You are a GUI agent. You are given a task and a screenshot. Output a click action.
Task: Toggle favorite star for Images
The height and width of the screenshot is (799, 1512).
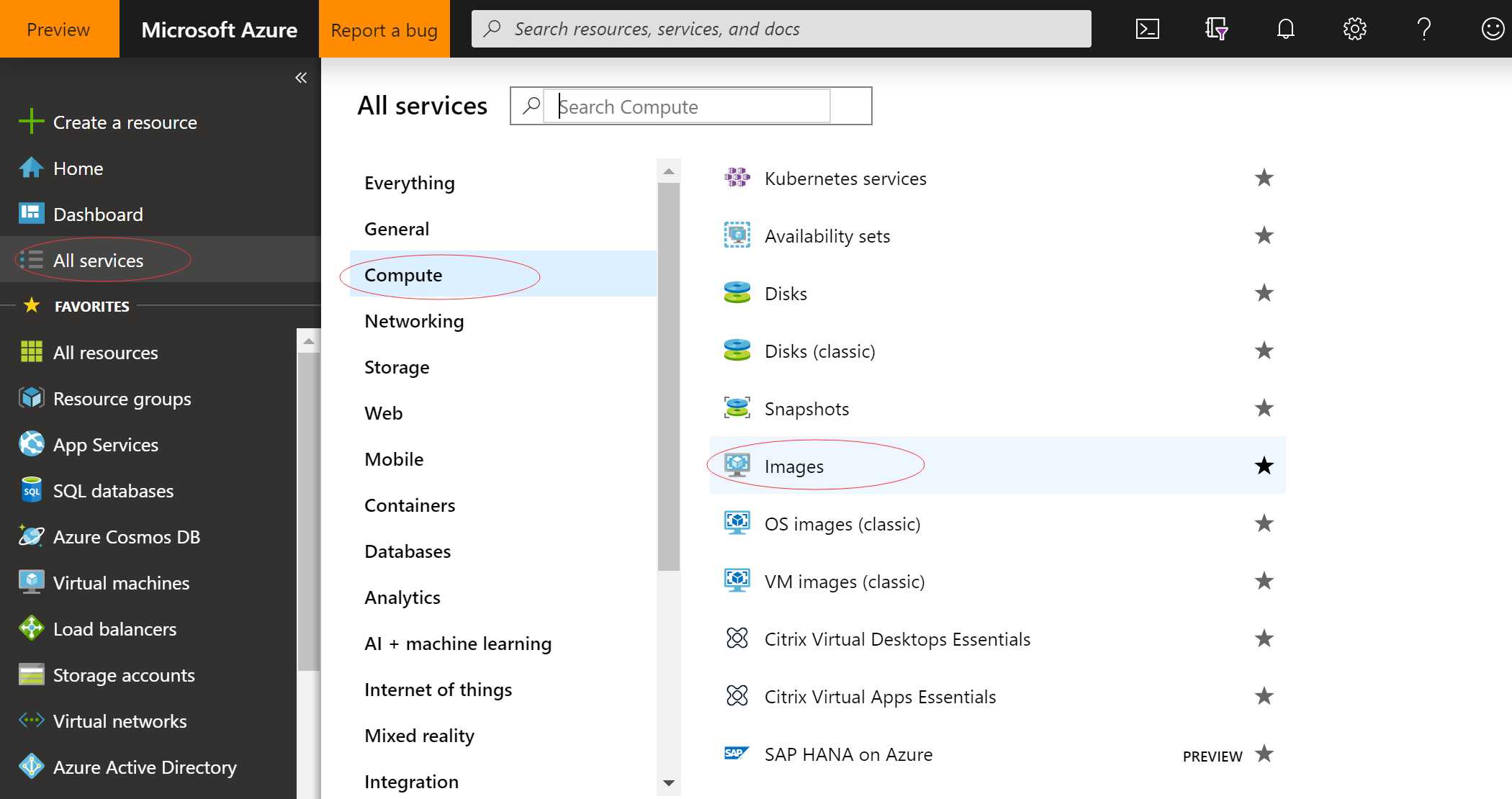(x=1262, y=466)
